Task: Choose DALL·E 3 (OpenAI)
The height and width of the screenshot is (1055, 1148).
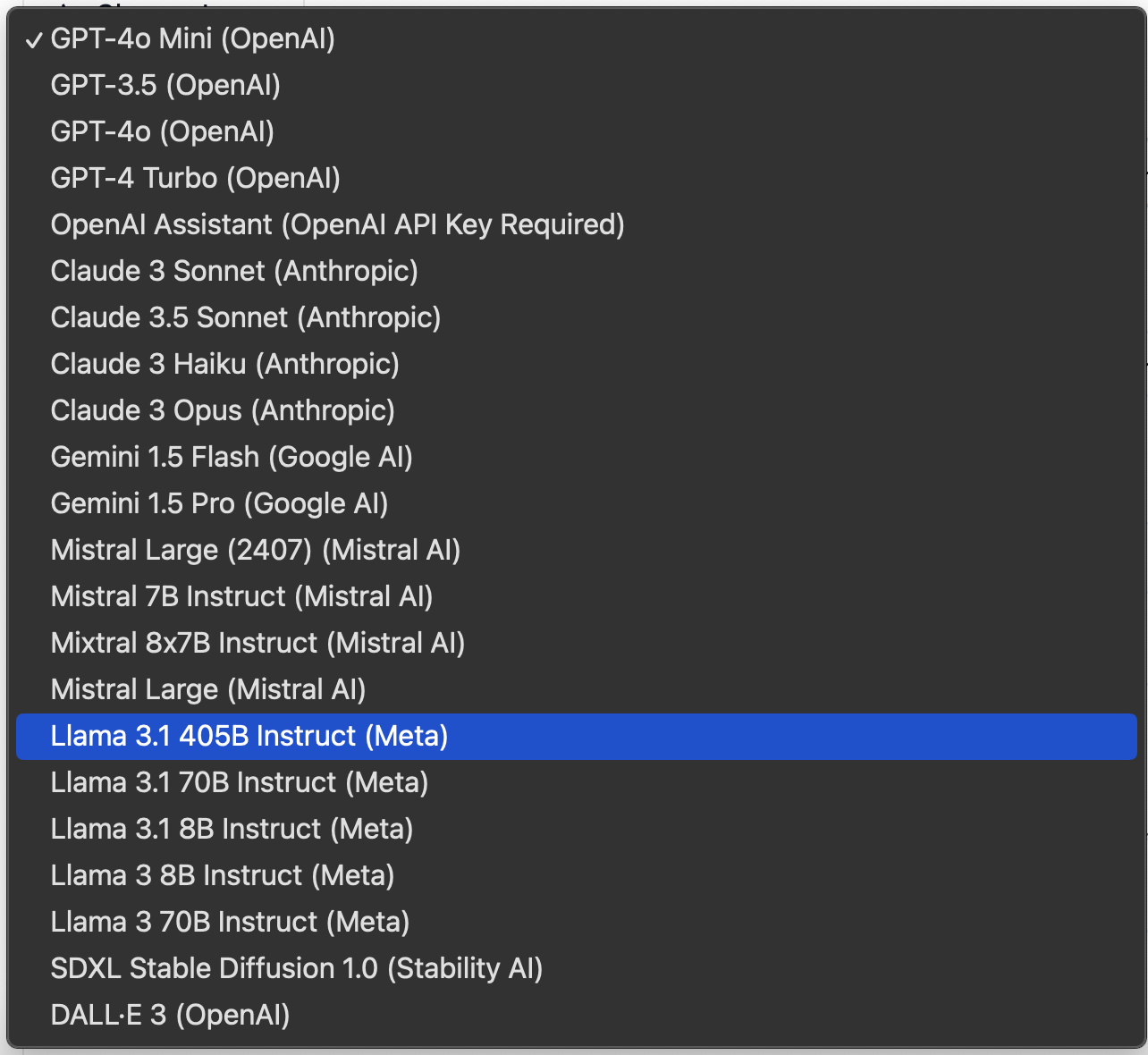Action: point(170,1016)
